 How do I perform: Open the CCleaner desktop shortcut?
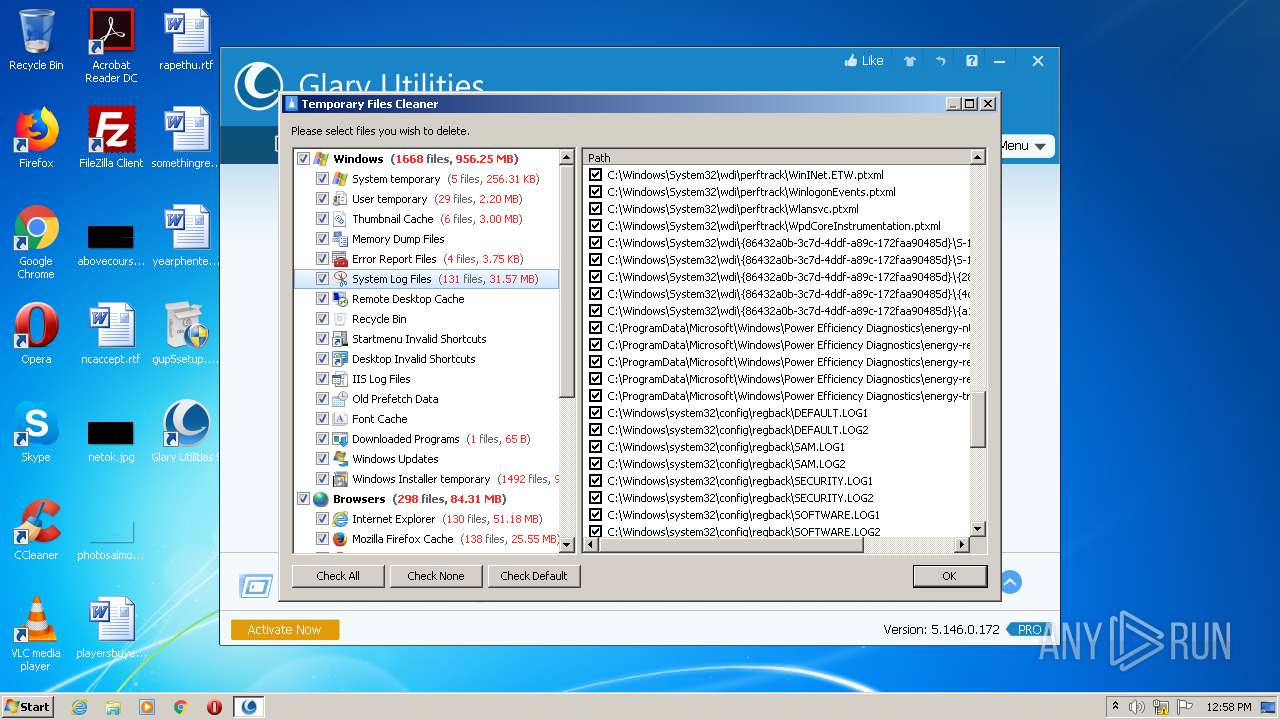(36, 530)
